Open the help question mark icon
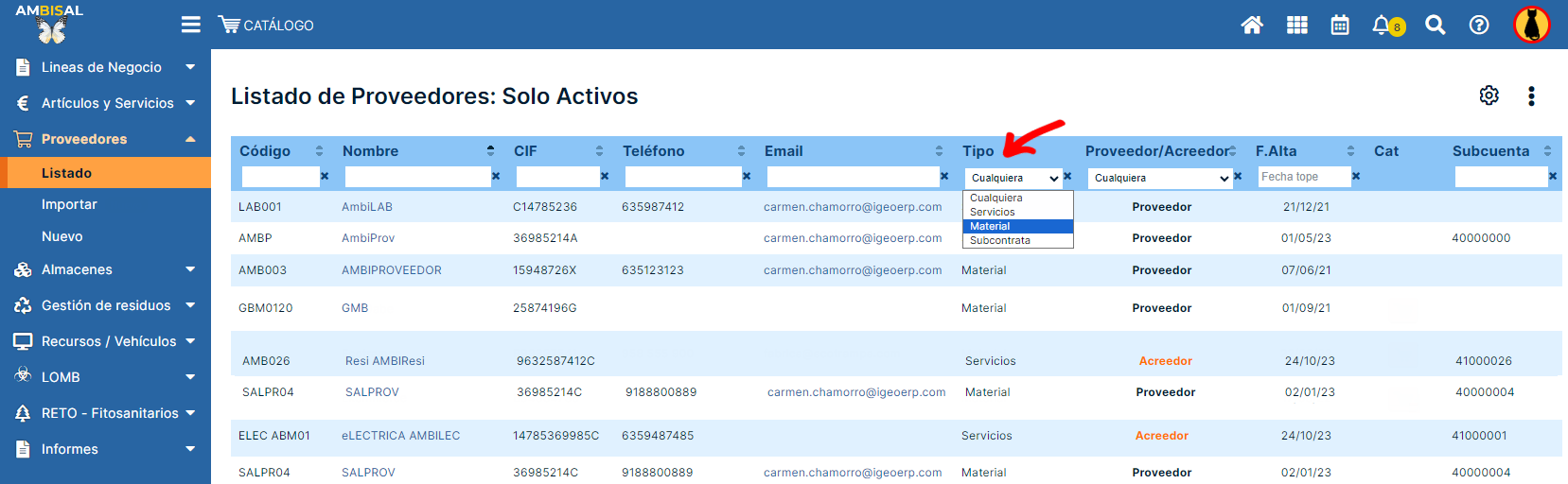This screenshot has height=484, width=1568. click(1479, 26)
